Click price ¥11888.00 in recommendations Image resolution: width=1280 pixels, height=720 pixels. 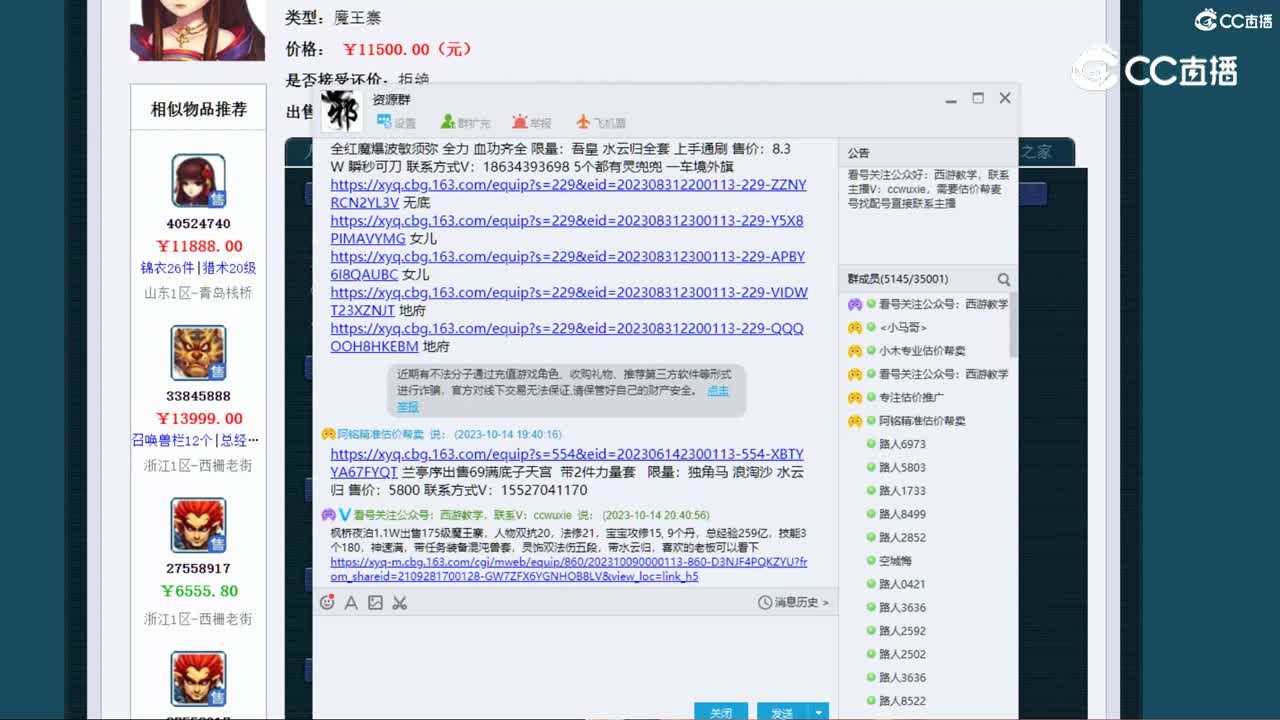click(x=199, y=246)
